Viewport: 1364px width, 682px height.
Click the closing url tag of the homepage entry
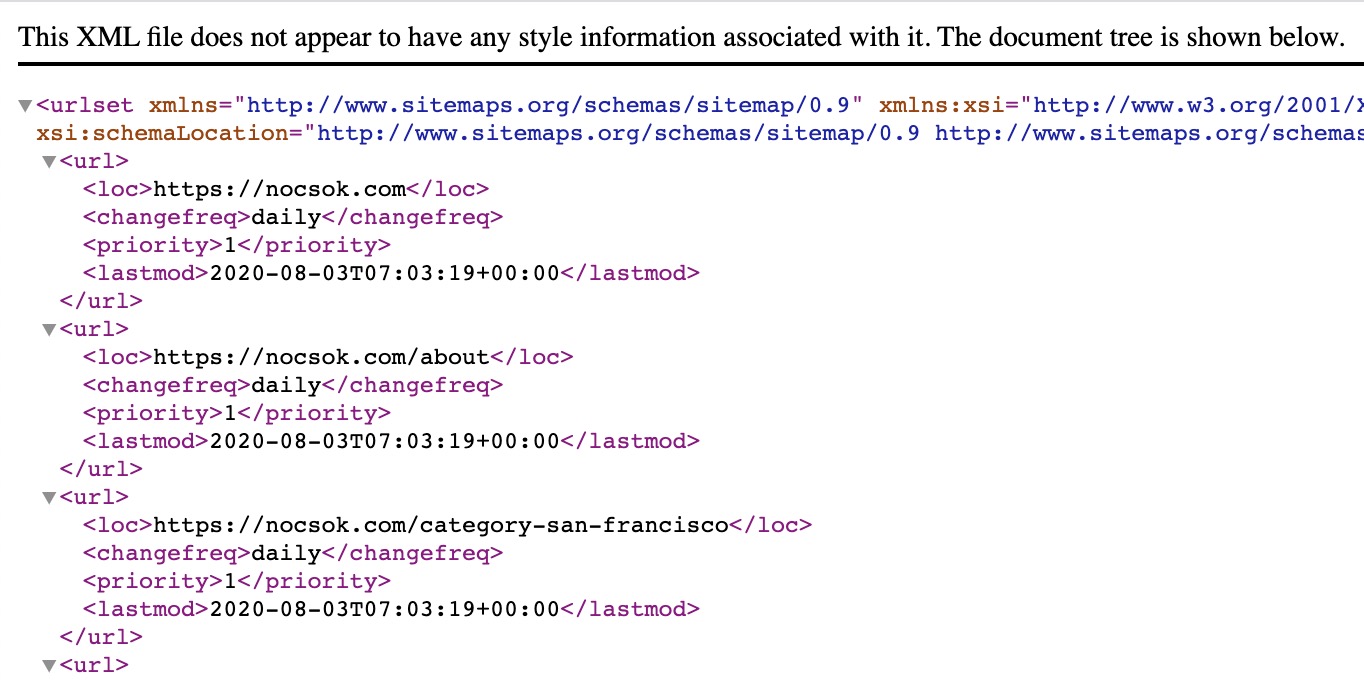pyautogui.click(x=101, y=301)
